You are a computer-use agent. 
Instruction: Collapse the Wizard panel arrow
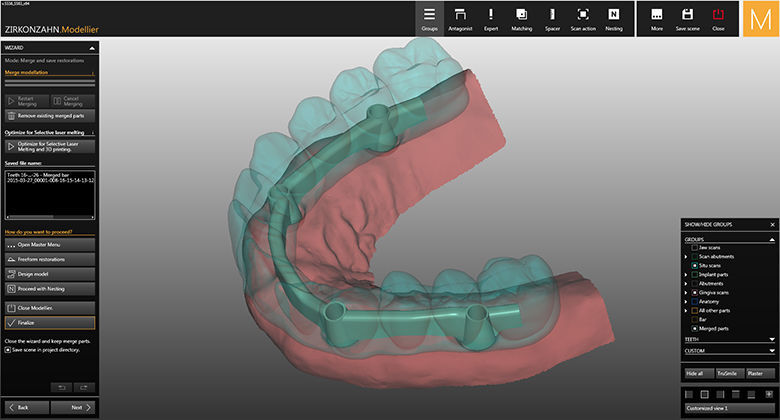(x=92, y=48)
